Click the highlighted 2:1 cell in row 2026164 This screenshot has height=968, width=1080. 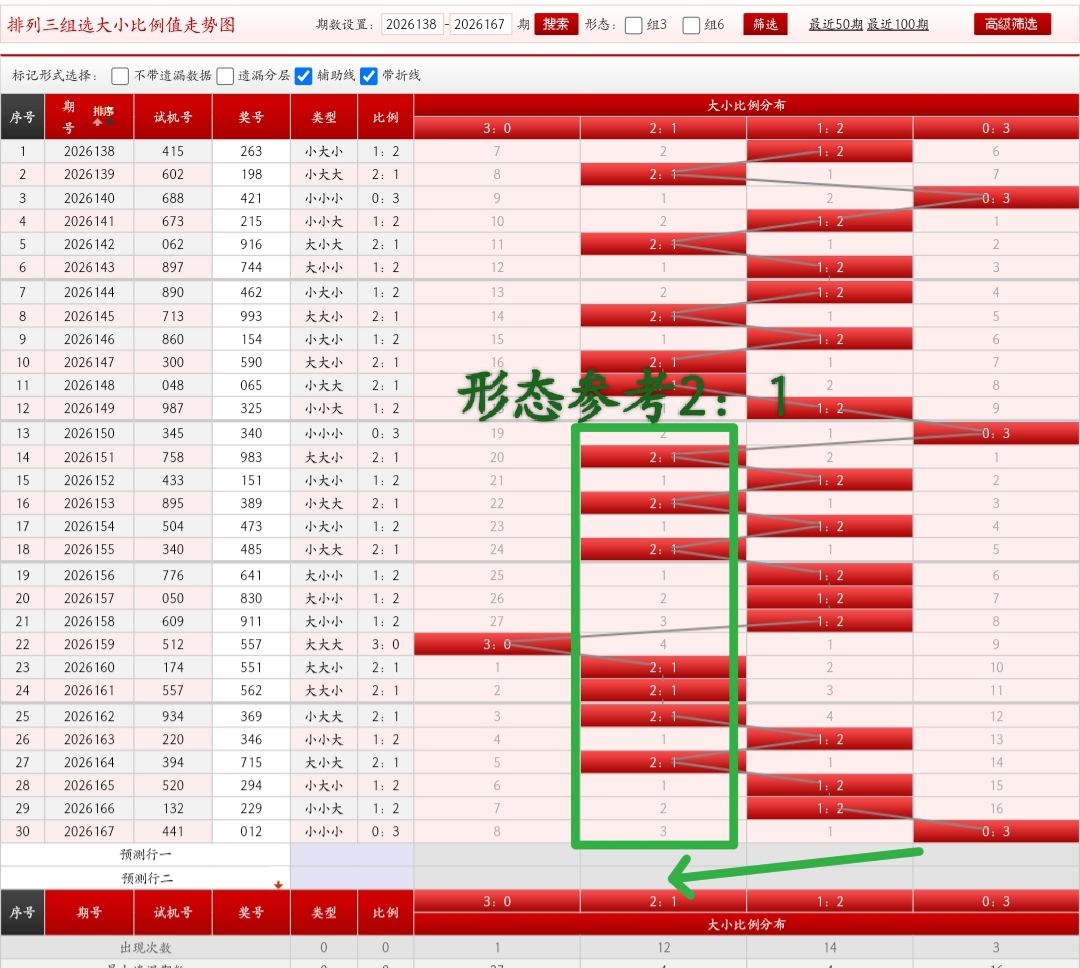pos(663,763)
